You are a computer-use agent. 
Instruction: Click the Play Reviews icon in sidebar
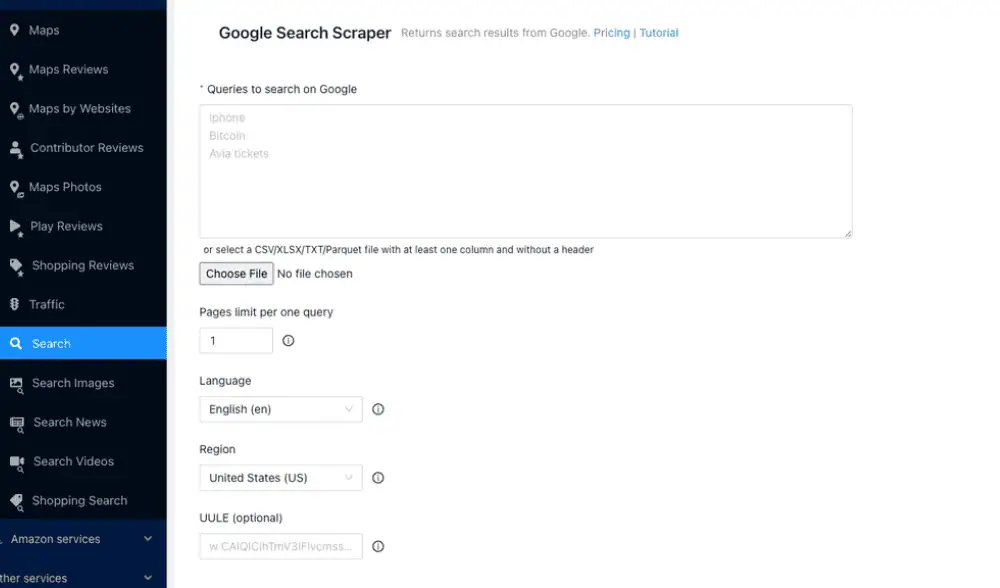click(16, 227)
